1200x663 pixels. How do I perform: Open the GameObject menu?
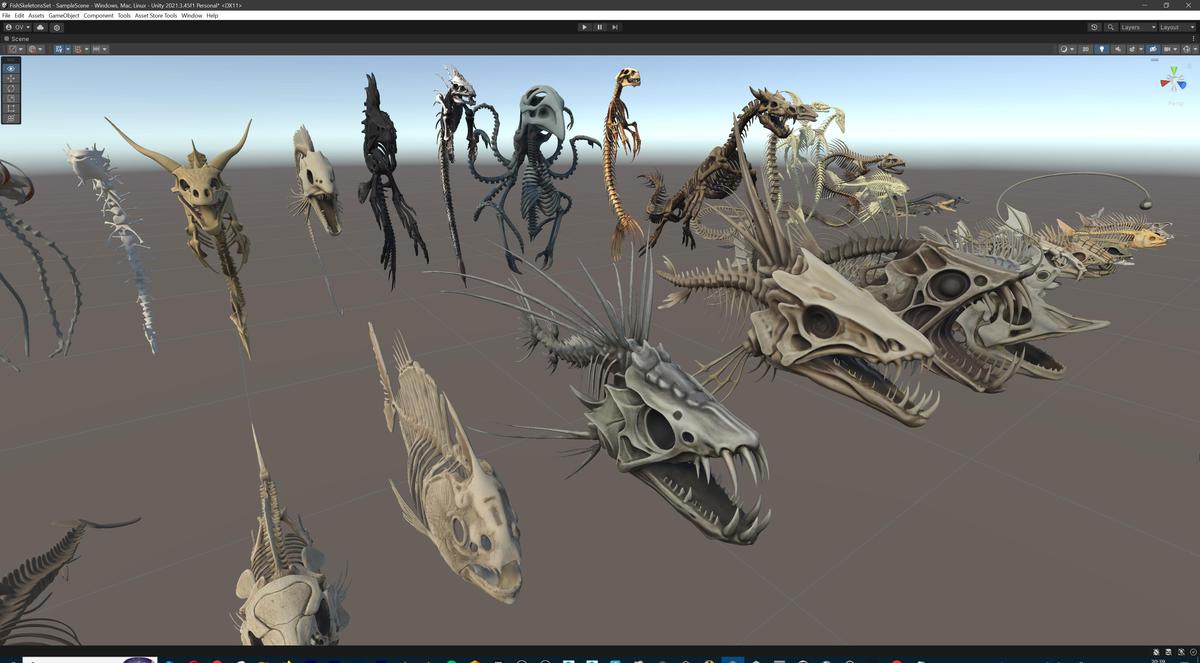(63, 15)
